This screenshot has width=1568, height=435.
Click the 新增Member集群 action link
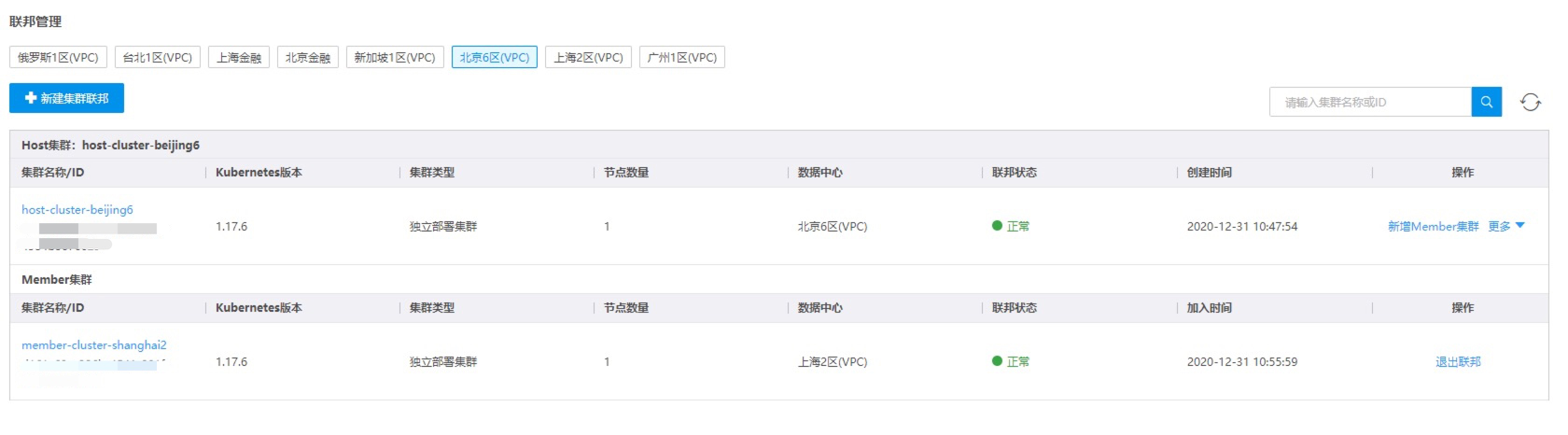pos(1434,226)
